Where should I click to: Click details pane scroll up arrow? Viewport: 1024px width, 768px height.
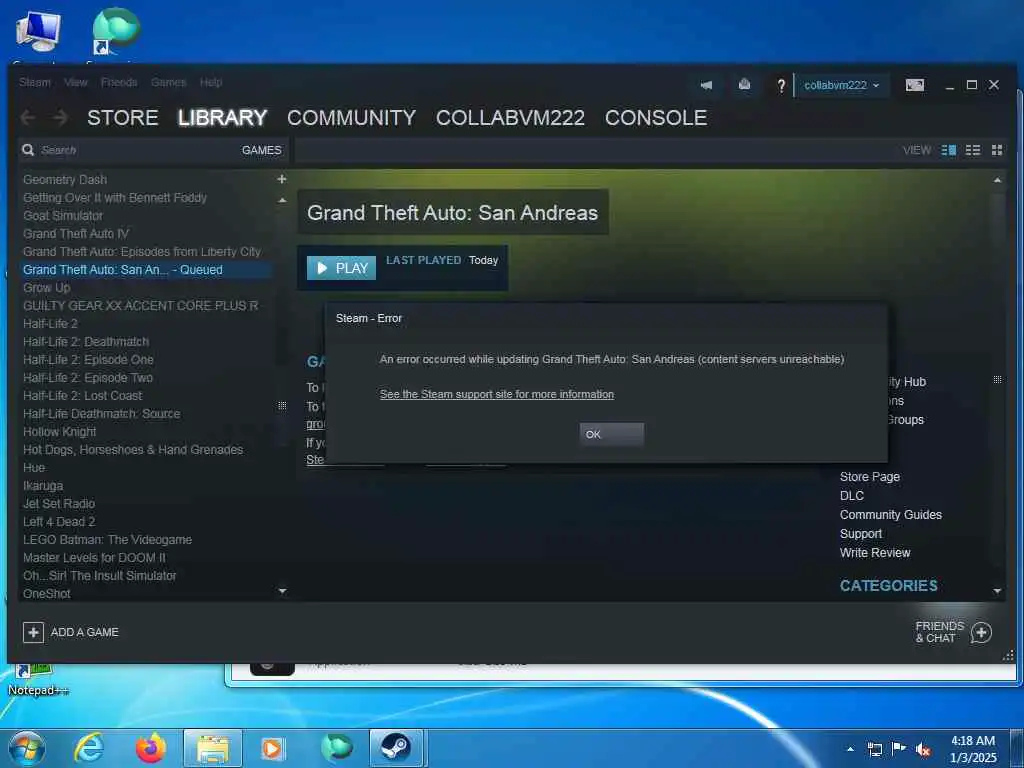point(997,180)
